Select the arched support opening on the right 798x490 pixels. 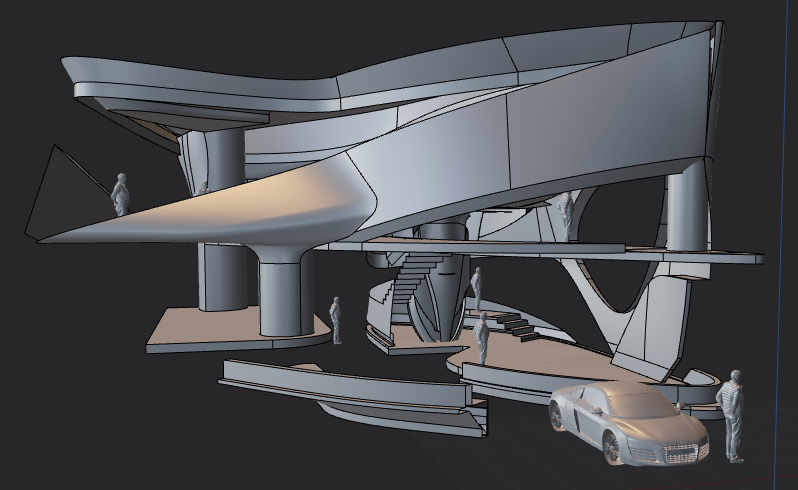pos(620,285)
